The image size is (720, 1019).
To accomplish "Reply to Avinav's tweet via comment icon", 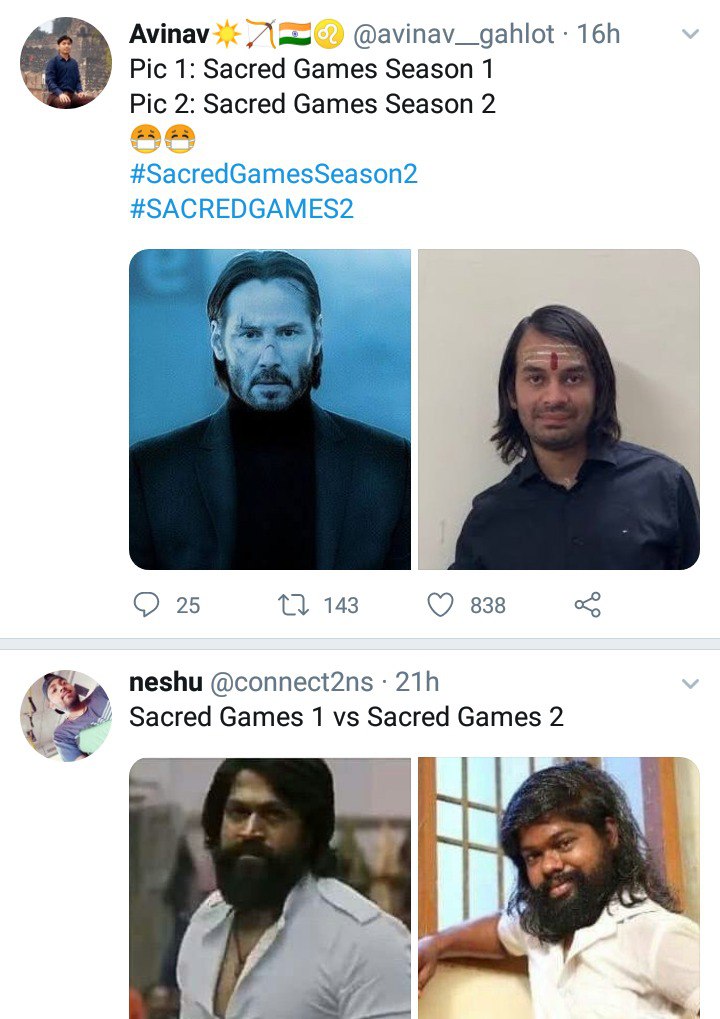I will [146, 604].
